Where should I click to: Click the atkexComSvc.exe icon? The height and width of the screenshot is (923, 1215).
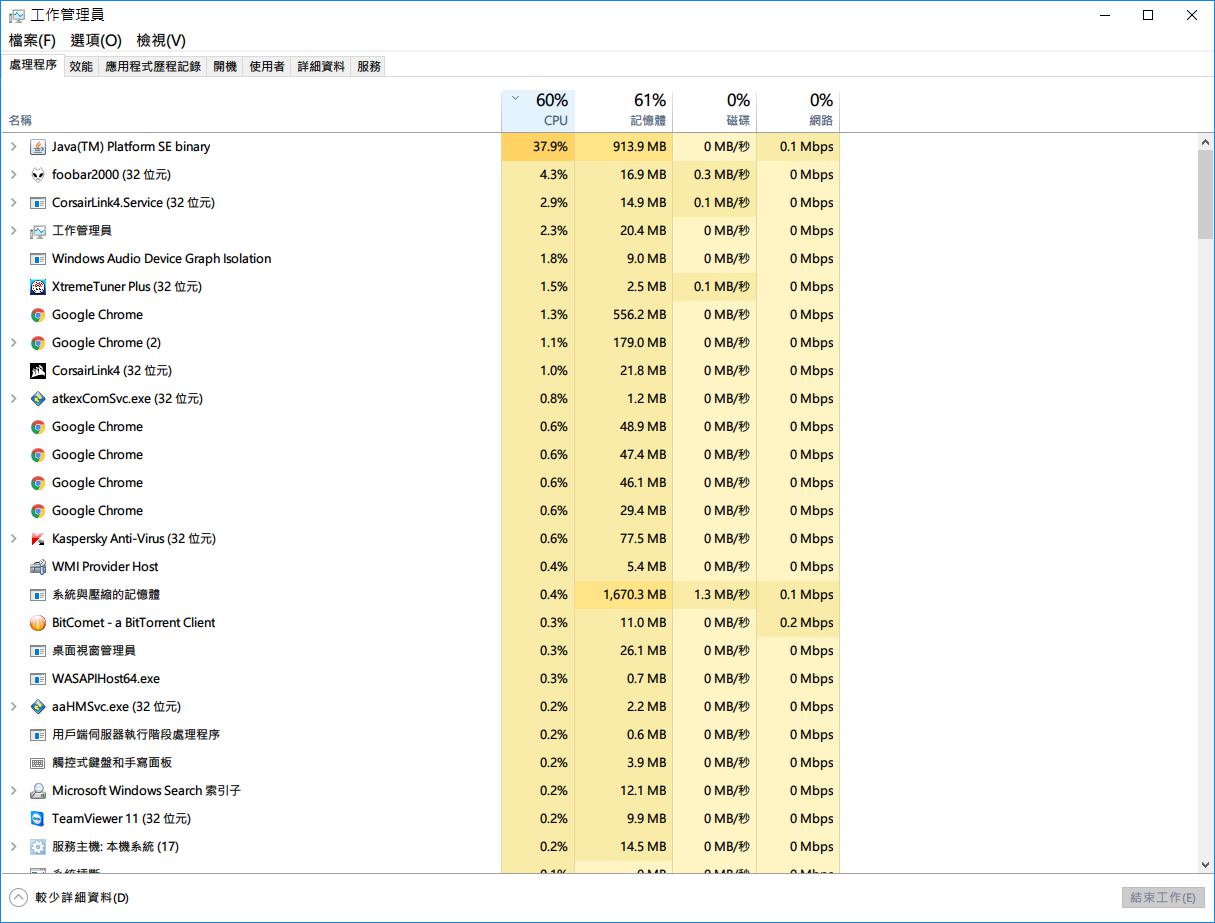[38, 399]
